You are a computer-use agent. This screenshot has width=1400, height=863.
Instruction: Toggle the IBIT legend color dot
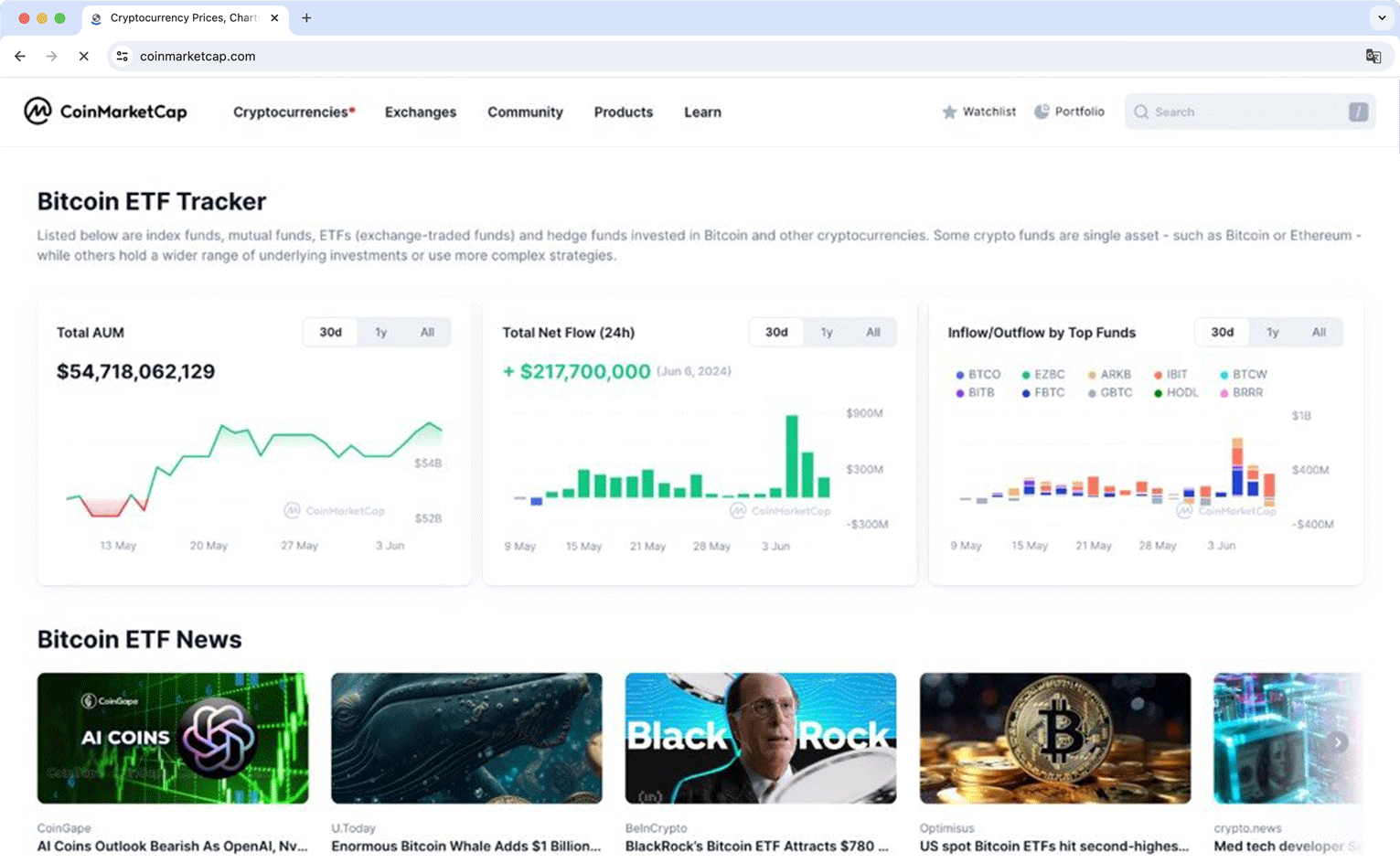click(1158, 375)
